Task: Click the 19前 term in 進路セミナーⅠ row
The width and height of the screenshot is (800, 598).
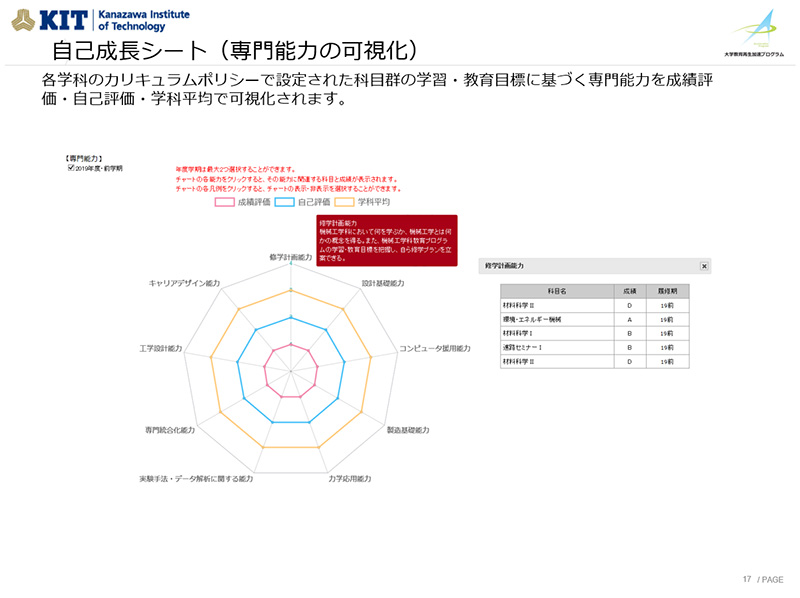Action: 667,347
